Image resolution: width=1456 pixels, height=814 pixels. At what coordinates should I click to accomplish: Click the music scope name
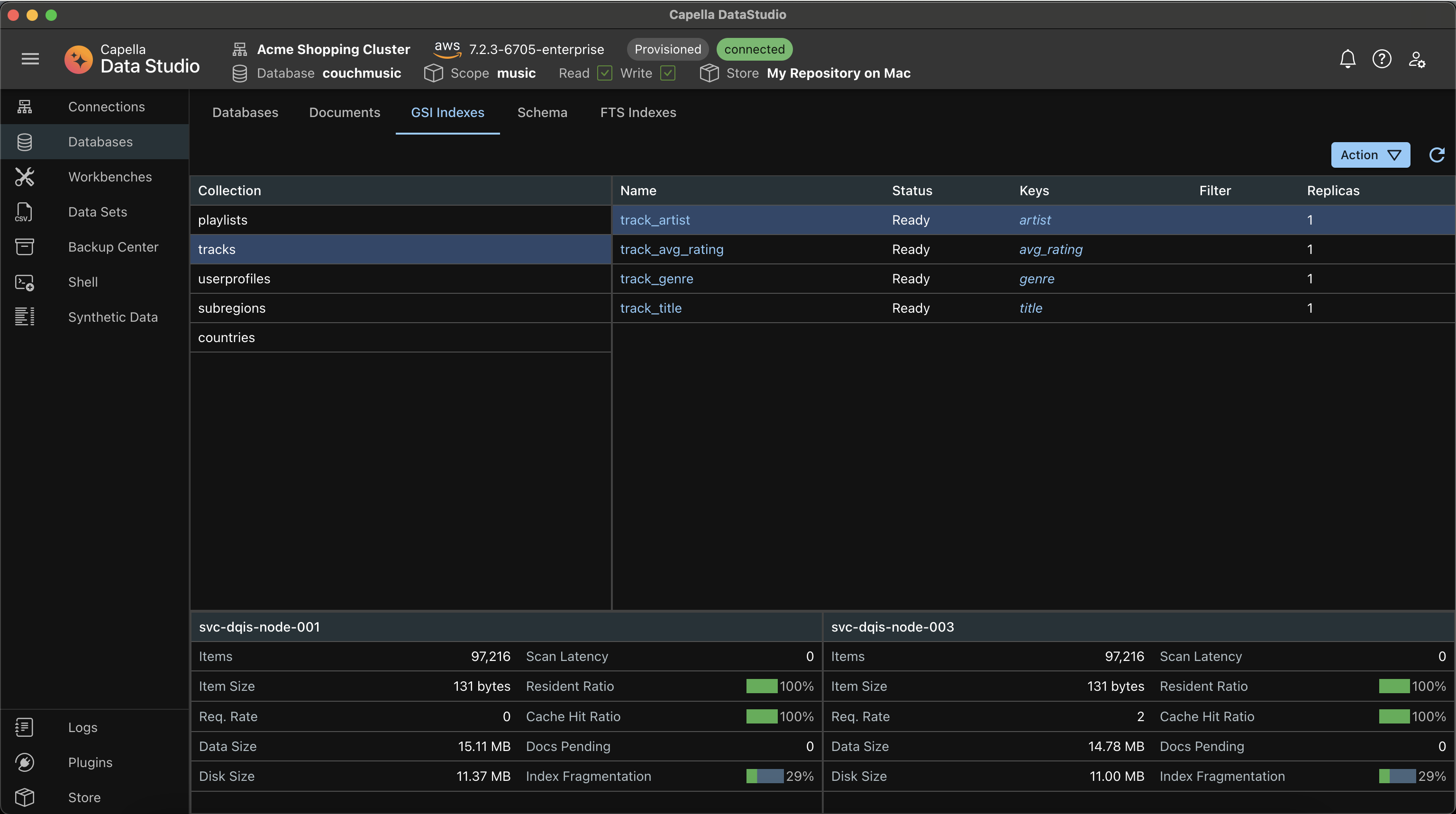(x=516, y=73)
